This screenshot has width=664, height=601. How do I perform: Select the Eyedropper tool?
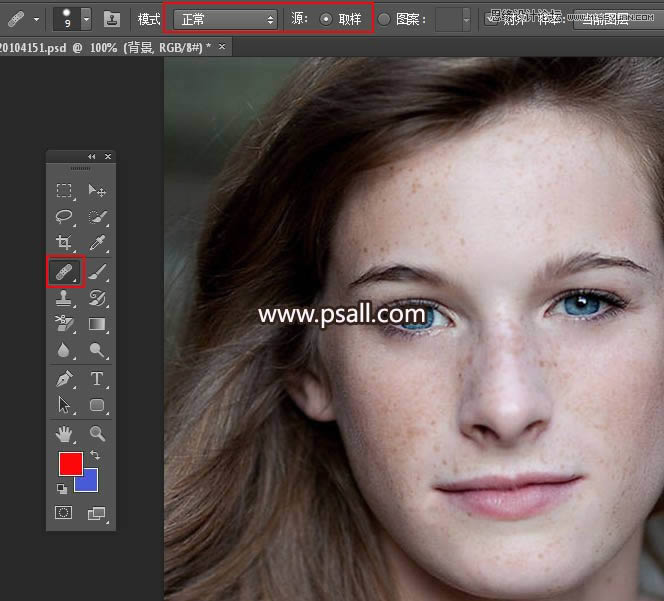pyautogui.click(x=98, y=243)
